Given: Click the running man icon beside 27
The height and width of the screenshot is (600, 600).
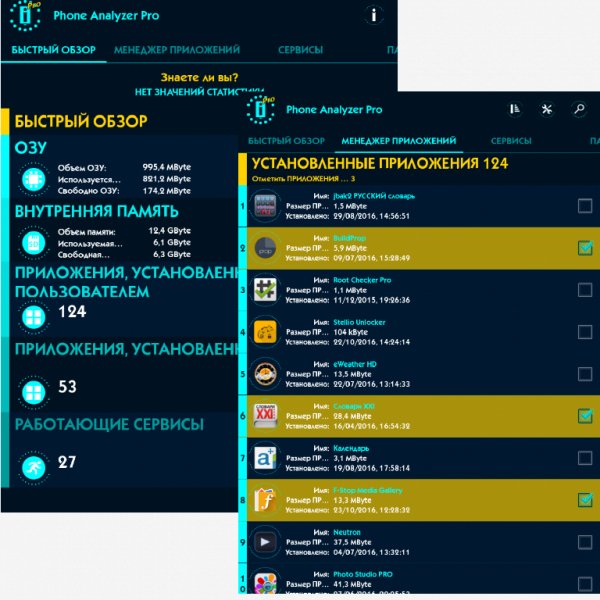Looking at the screenshot, I should [34, 467].
